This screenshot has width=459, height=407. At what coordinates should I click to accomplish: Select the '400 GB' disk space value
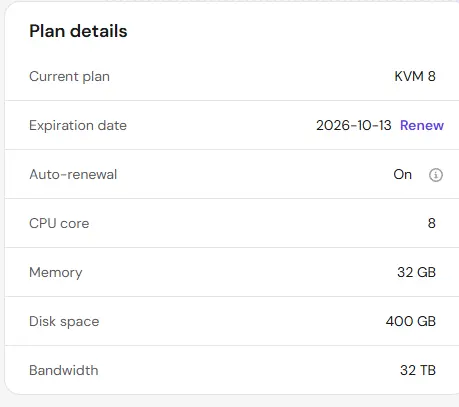411,321
